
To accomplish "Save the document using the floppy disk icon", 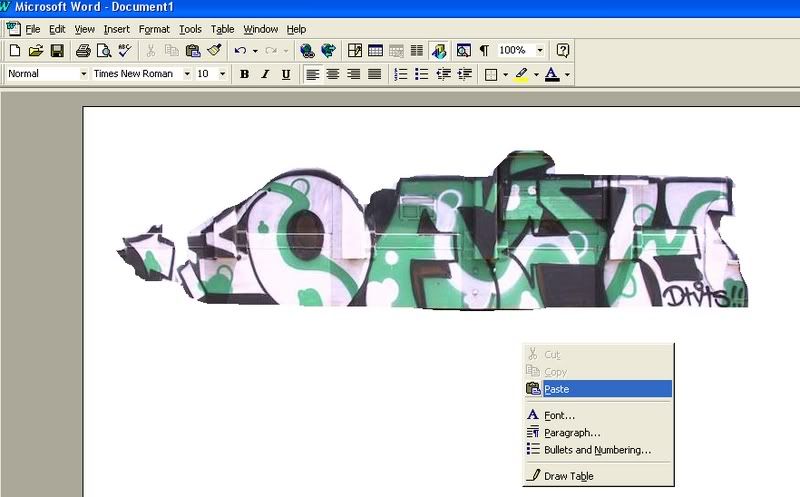I will coord(57,50).
